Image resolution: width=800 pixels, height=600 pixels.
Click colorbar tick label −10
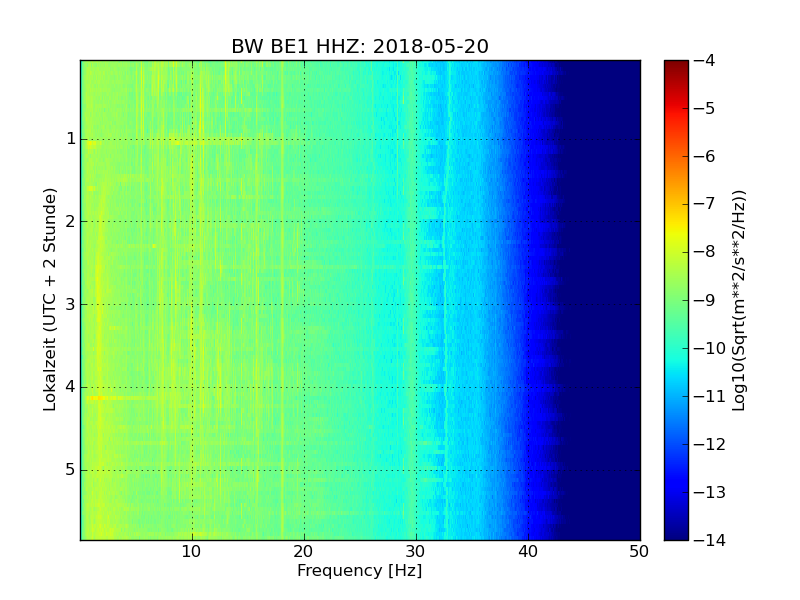click(710, 348)
